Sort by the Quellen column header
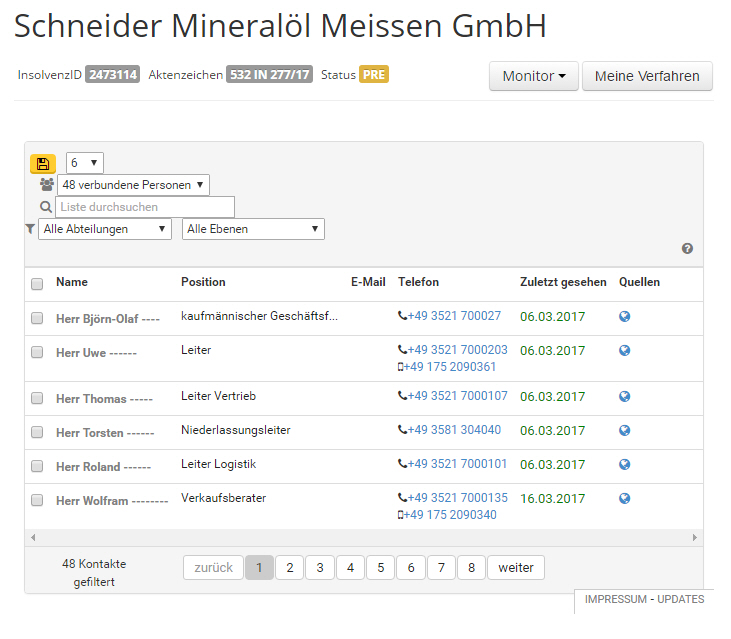The height and width of the screenshot is (639, 731). pos(639,282)
